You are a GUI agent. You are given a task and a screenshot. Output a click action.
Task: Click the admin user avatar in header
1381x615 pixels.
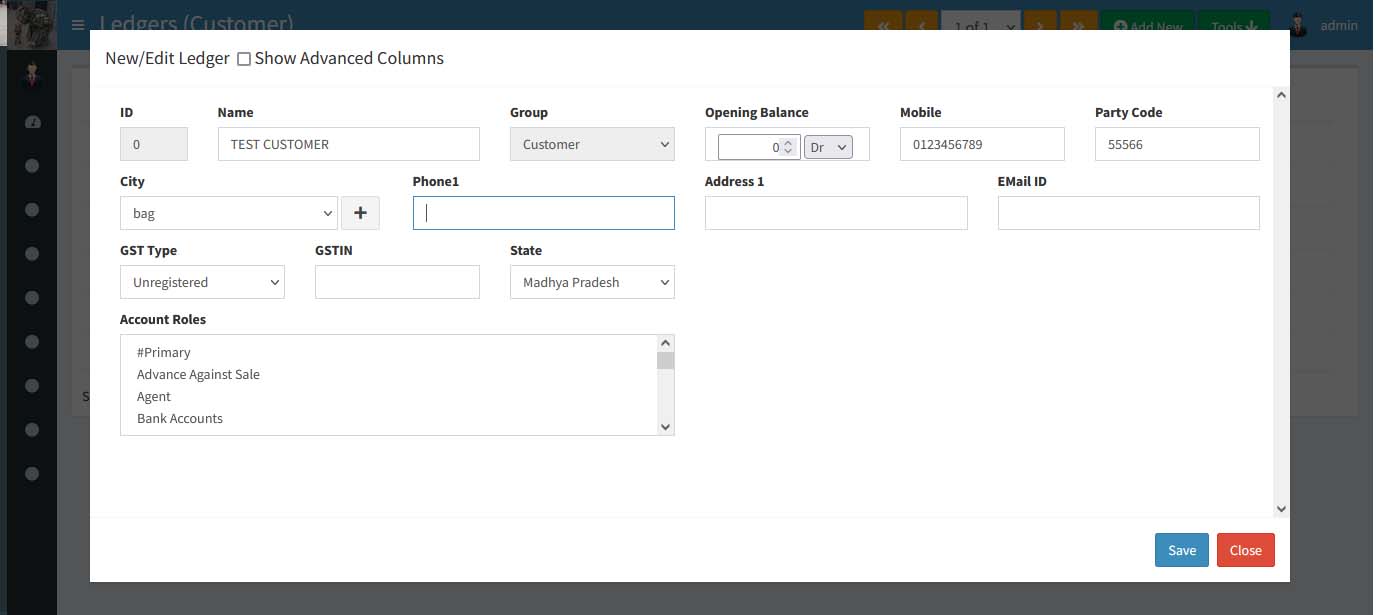point(1298,25)
